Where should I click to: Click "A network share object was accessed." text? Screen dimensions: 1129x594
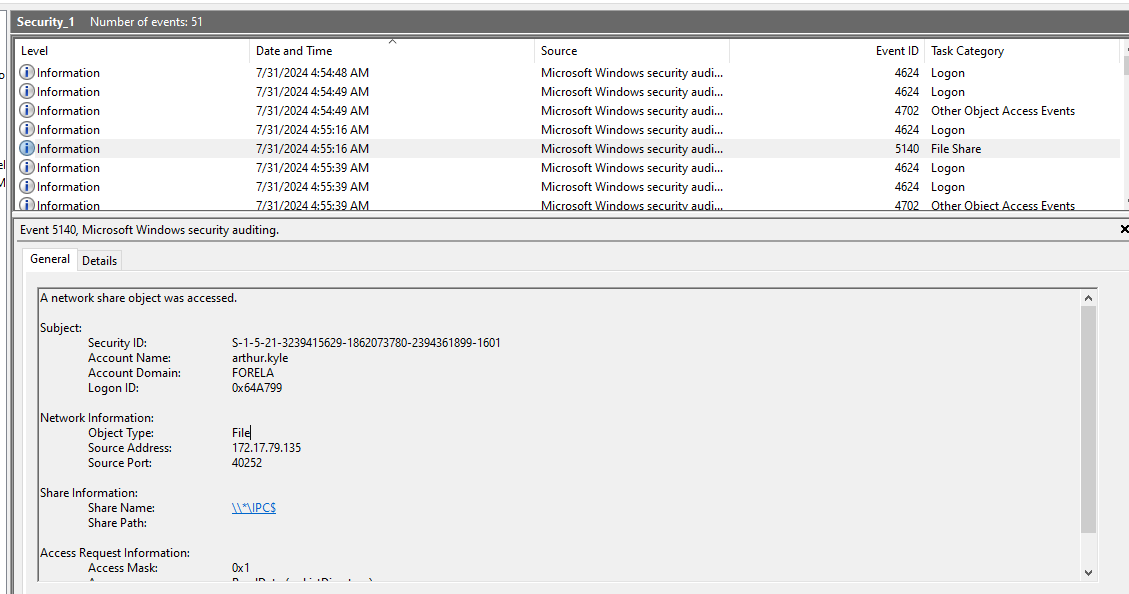(x=138, y=298)
